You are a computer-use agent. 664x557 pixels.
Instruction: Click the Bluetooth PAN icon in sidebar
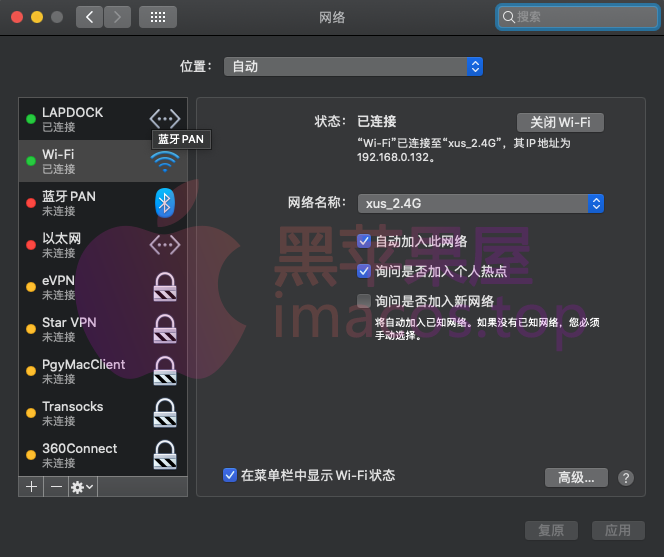(164, 203)
